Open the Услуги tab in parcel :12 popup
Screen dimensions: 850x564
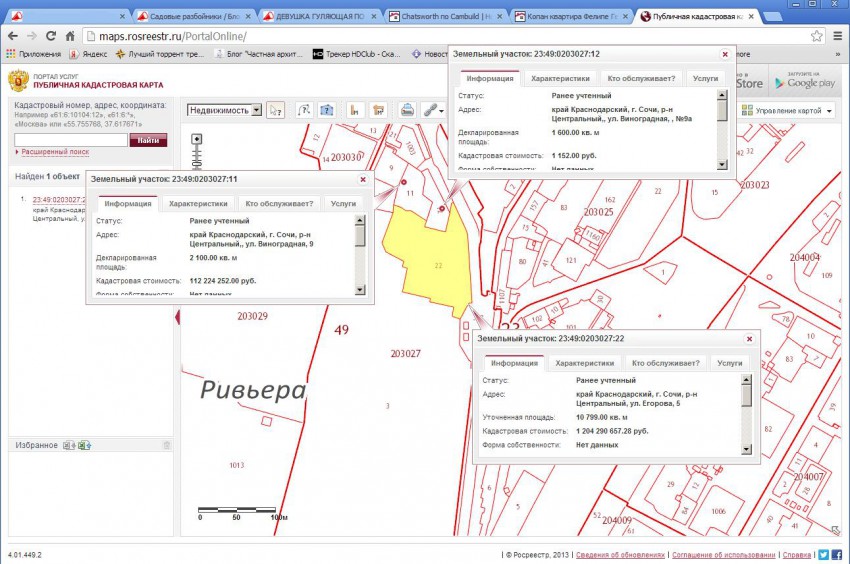point(705,78)
